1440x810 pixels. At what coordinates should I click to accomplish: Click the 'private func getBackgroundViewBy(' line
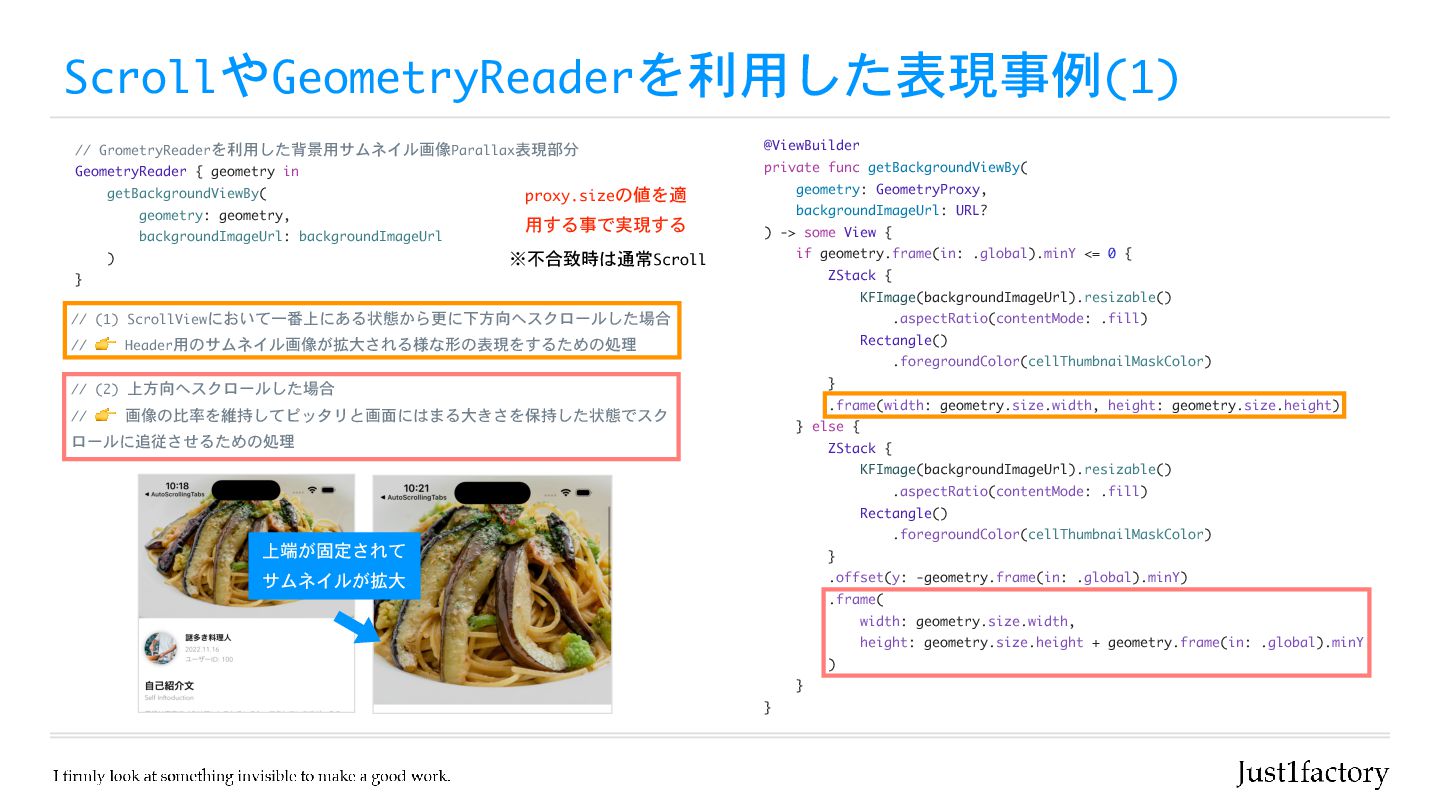[896, 167]
